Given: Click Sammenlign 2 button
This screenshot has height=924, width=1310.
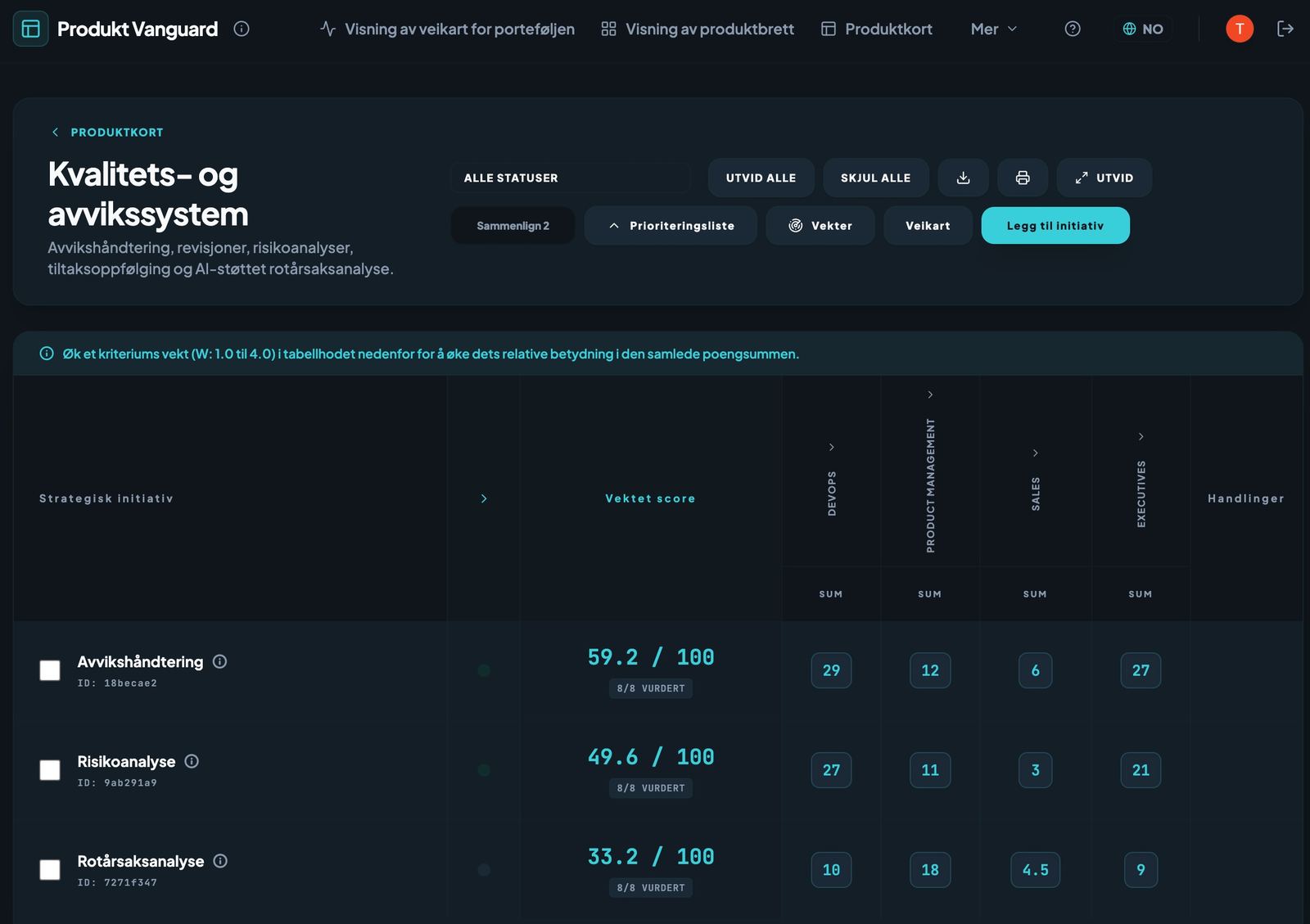Looking at the screenshot, I should (513, 226).
